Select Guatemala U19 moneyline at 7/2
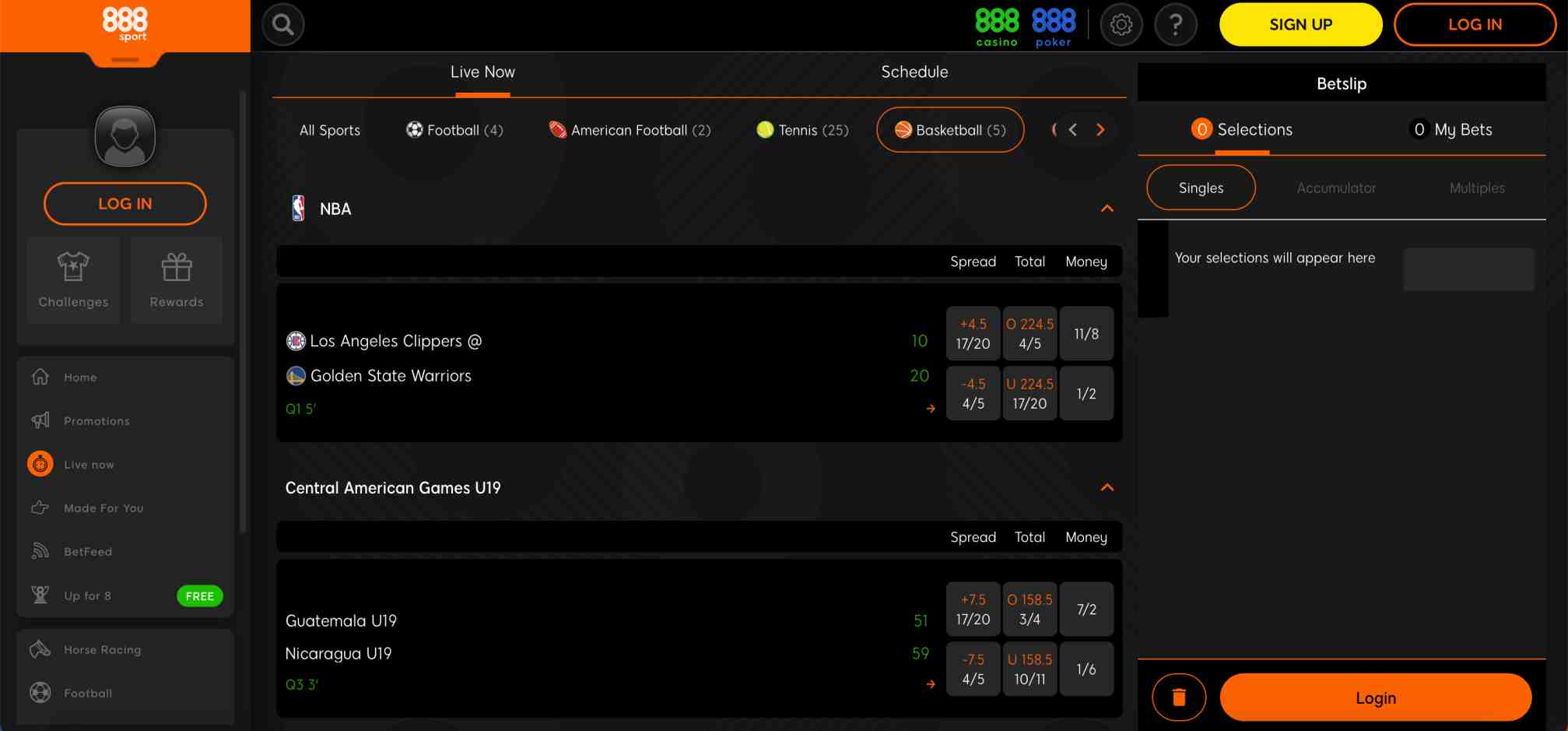This screenshot has height=731, width=1568. coord(1086,609)
